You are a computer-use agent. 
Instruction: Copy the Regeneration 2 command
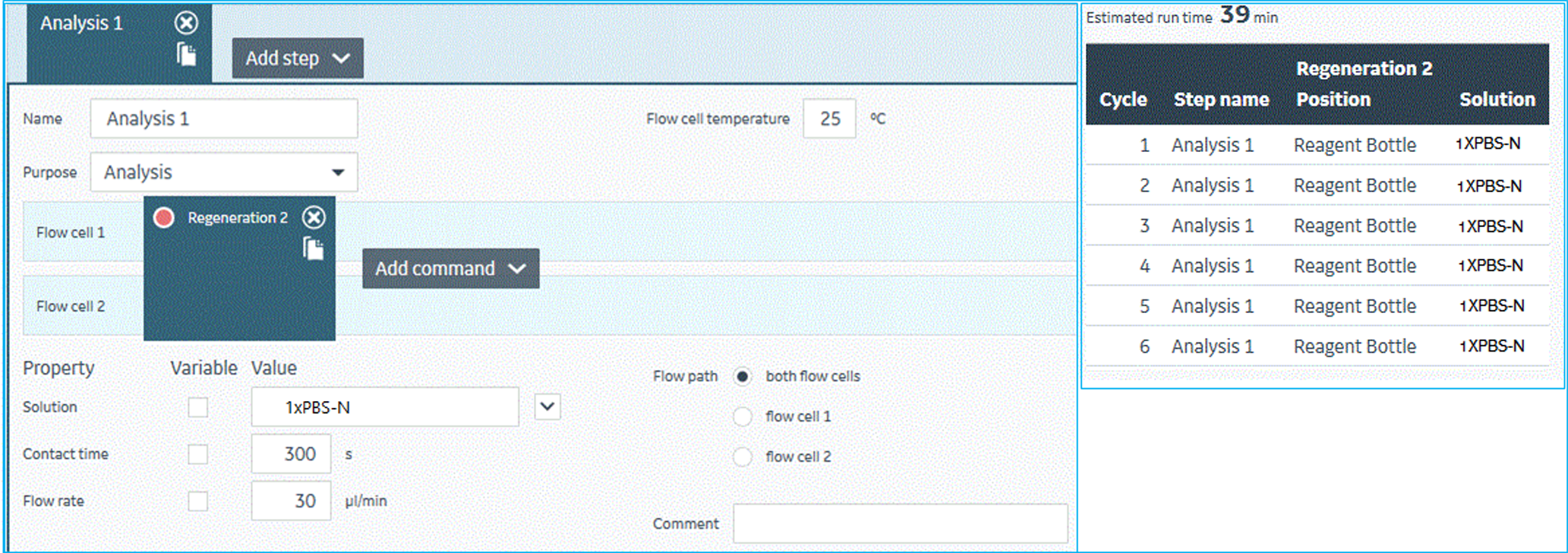313,248
